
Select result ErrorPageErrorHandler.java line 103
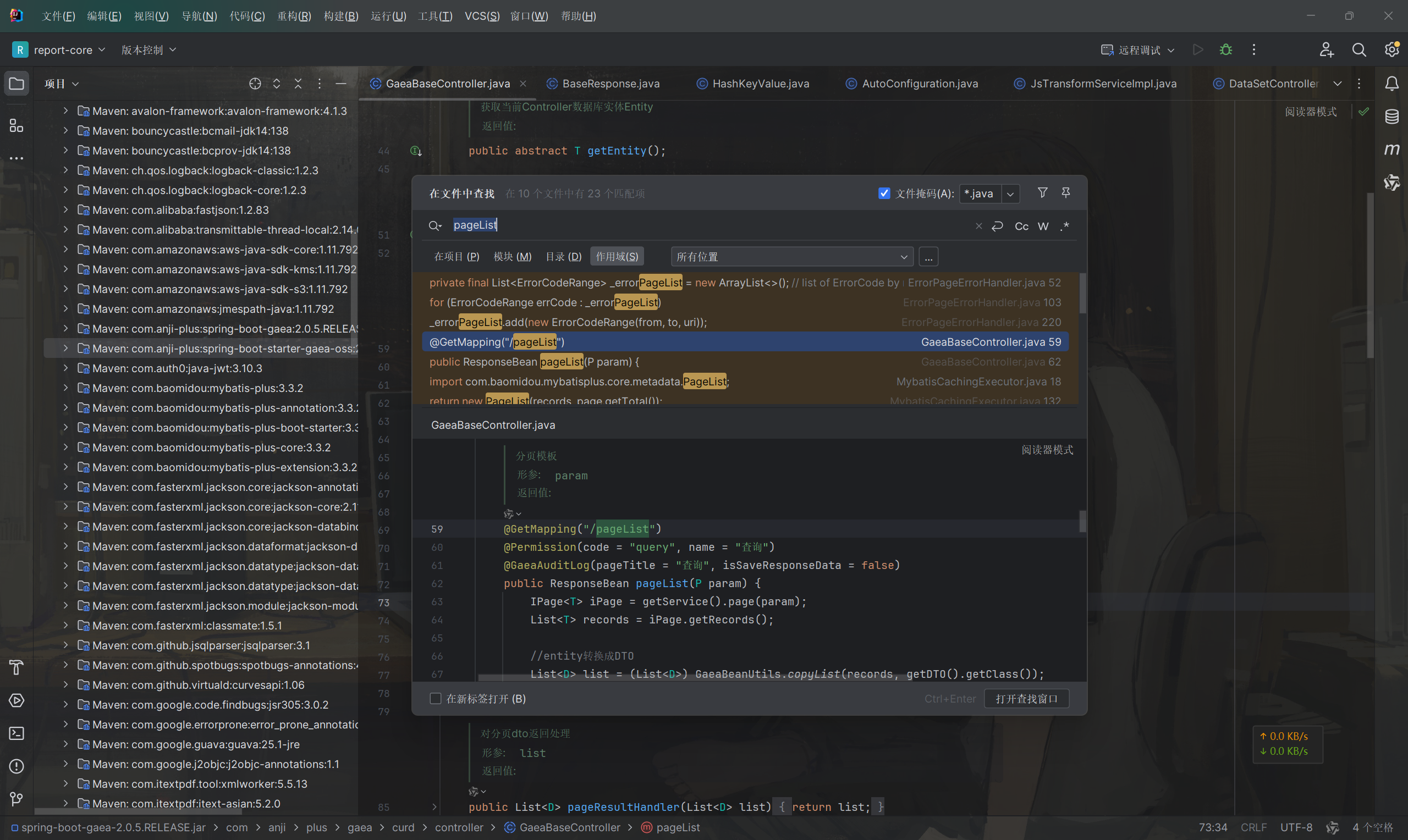click(745, 302)
